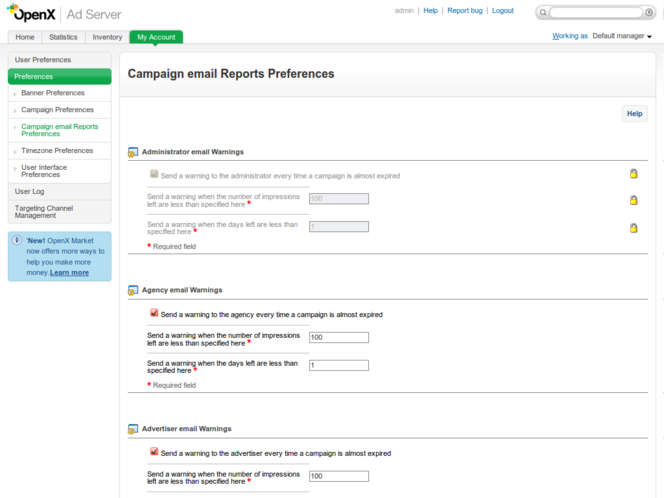This screenshot has height=498, width=664.
Task: Click the Agency email Warnings section icon
Action: pyautogui.click(x=133, y=291)
